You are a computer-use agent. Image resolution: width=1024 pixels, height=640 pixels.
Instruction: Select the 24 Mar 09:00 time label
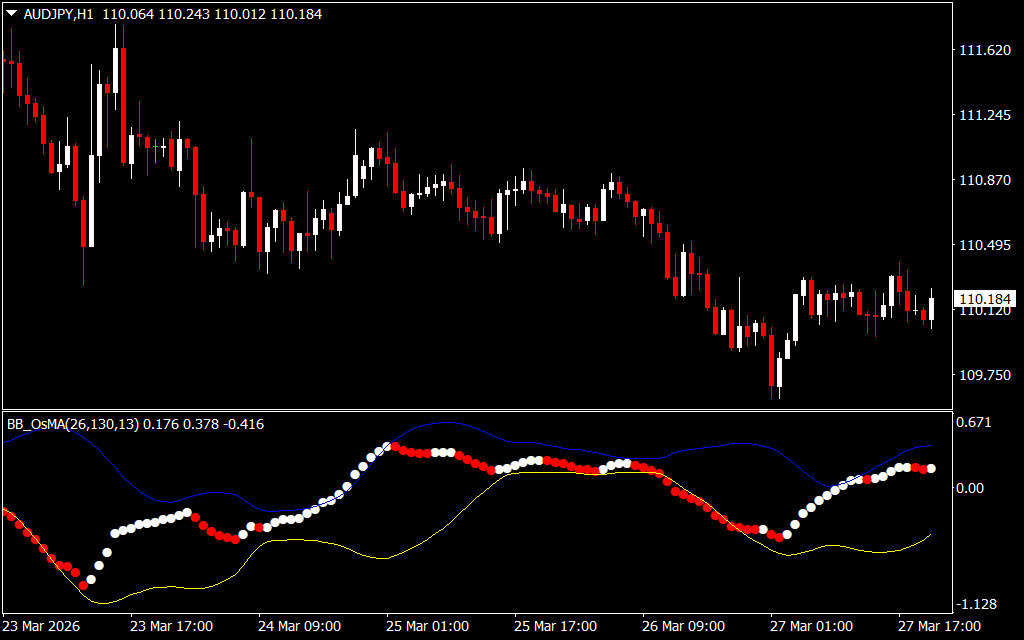[300, 627]
